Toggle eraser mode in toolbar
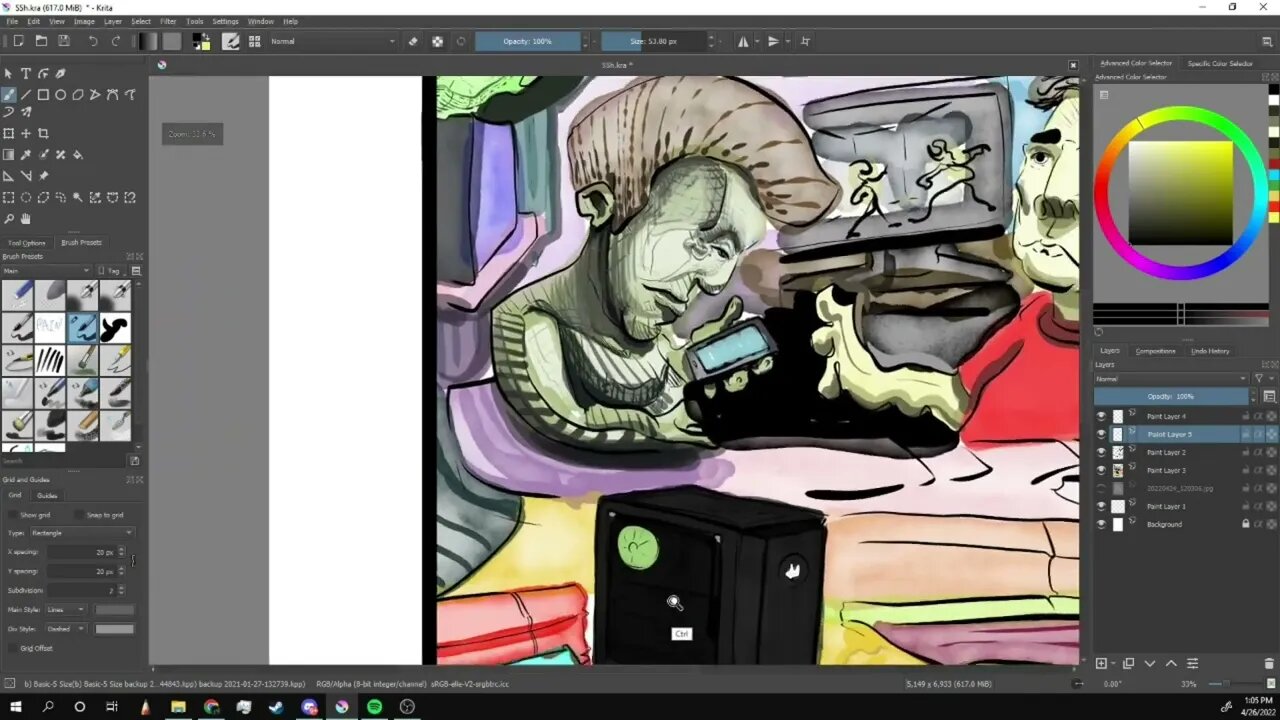This screenshot has height=720, width=1280. pyautogui.click(x=413, y=41)
